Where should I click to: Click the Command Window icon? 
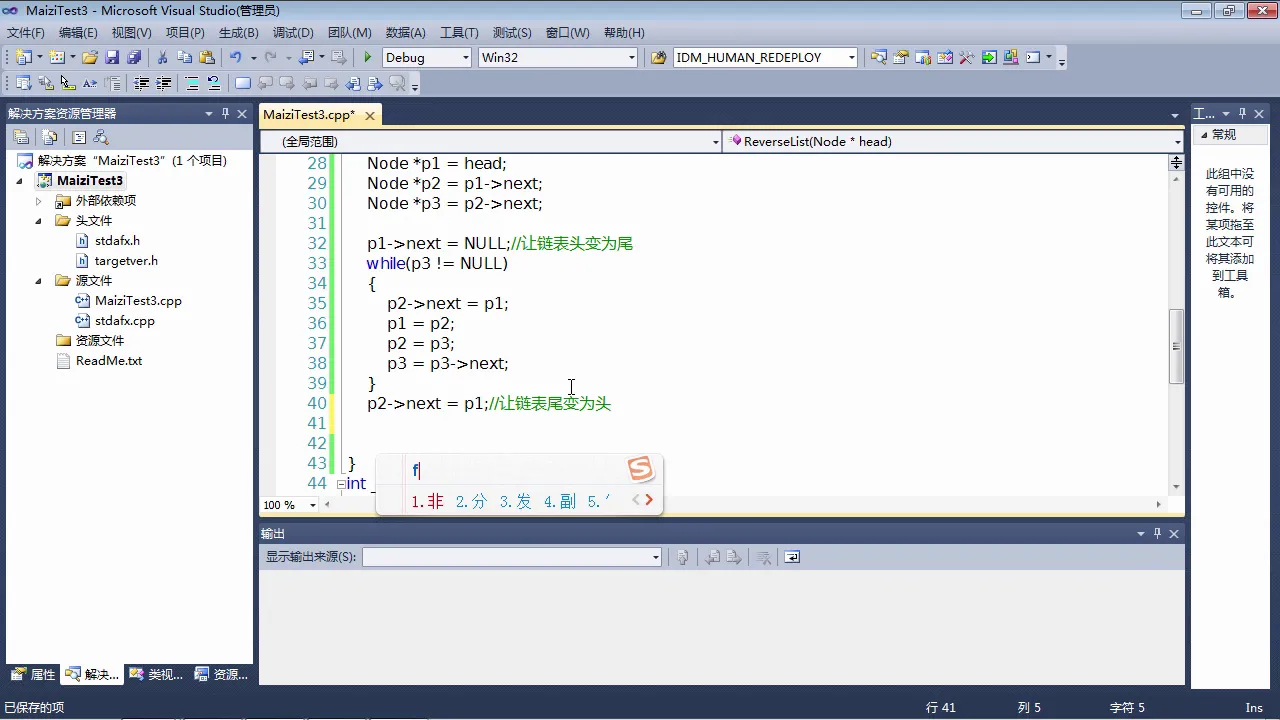click(x=1033, y=57)
